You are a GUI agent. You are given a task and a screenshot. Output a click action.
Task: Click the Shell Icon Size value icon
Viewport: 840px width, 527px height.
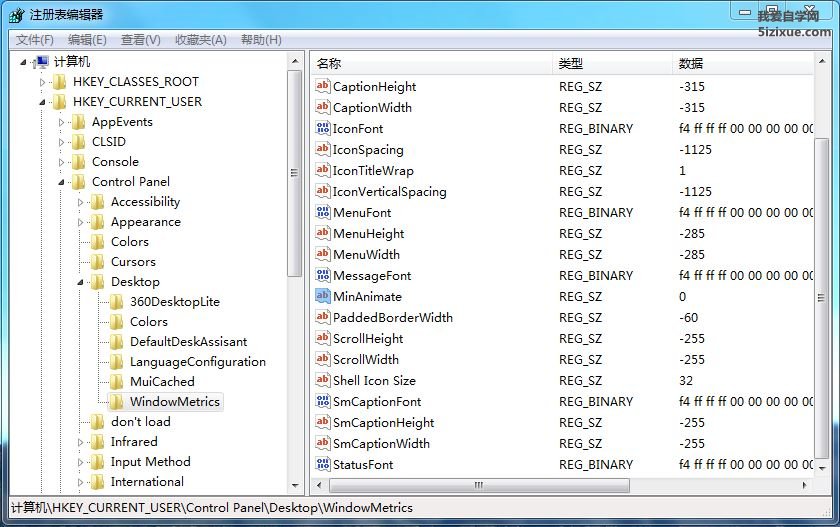(322, 380)
